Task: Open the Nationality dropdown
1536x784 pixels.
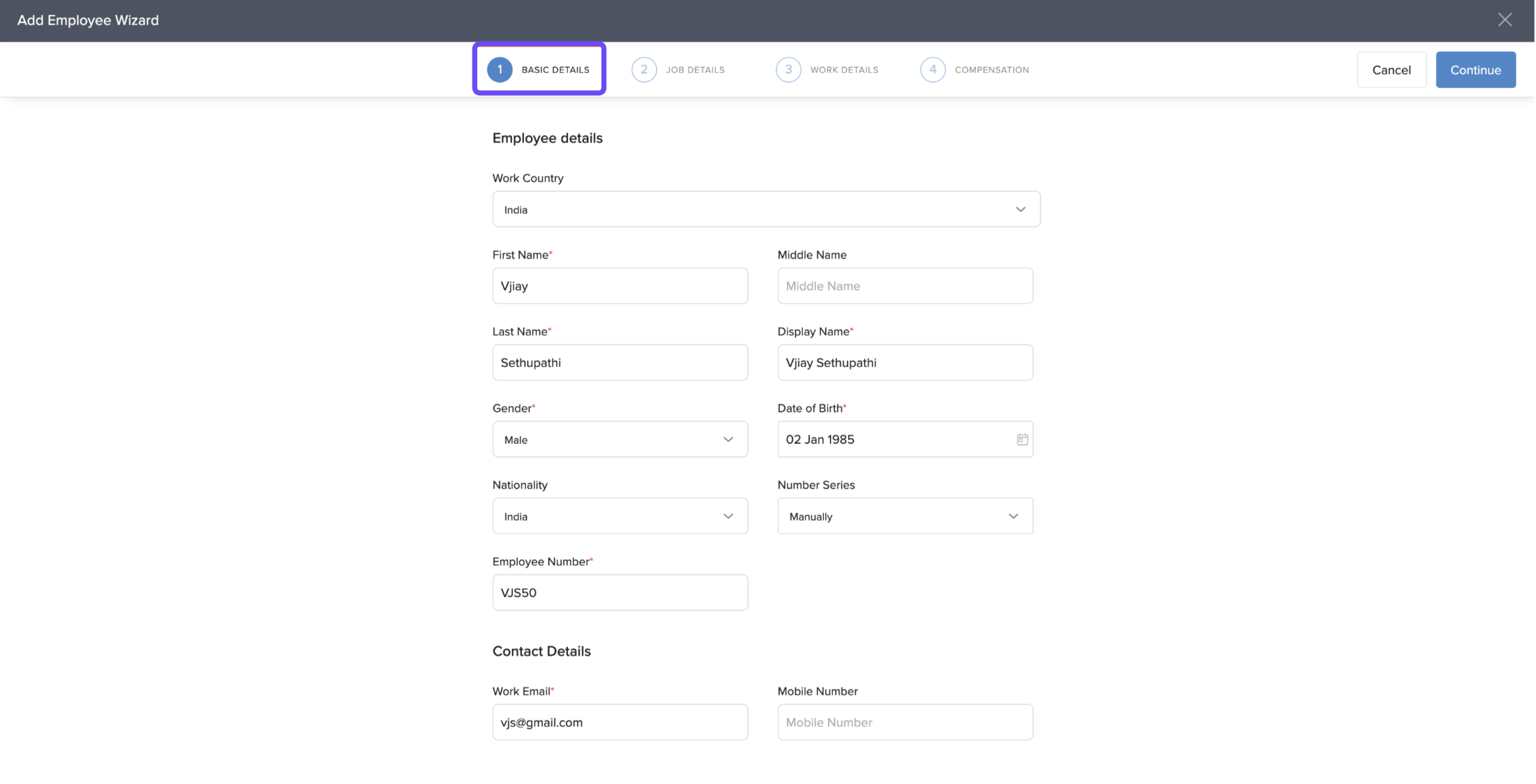Action: point(619,516)
